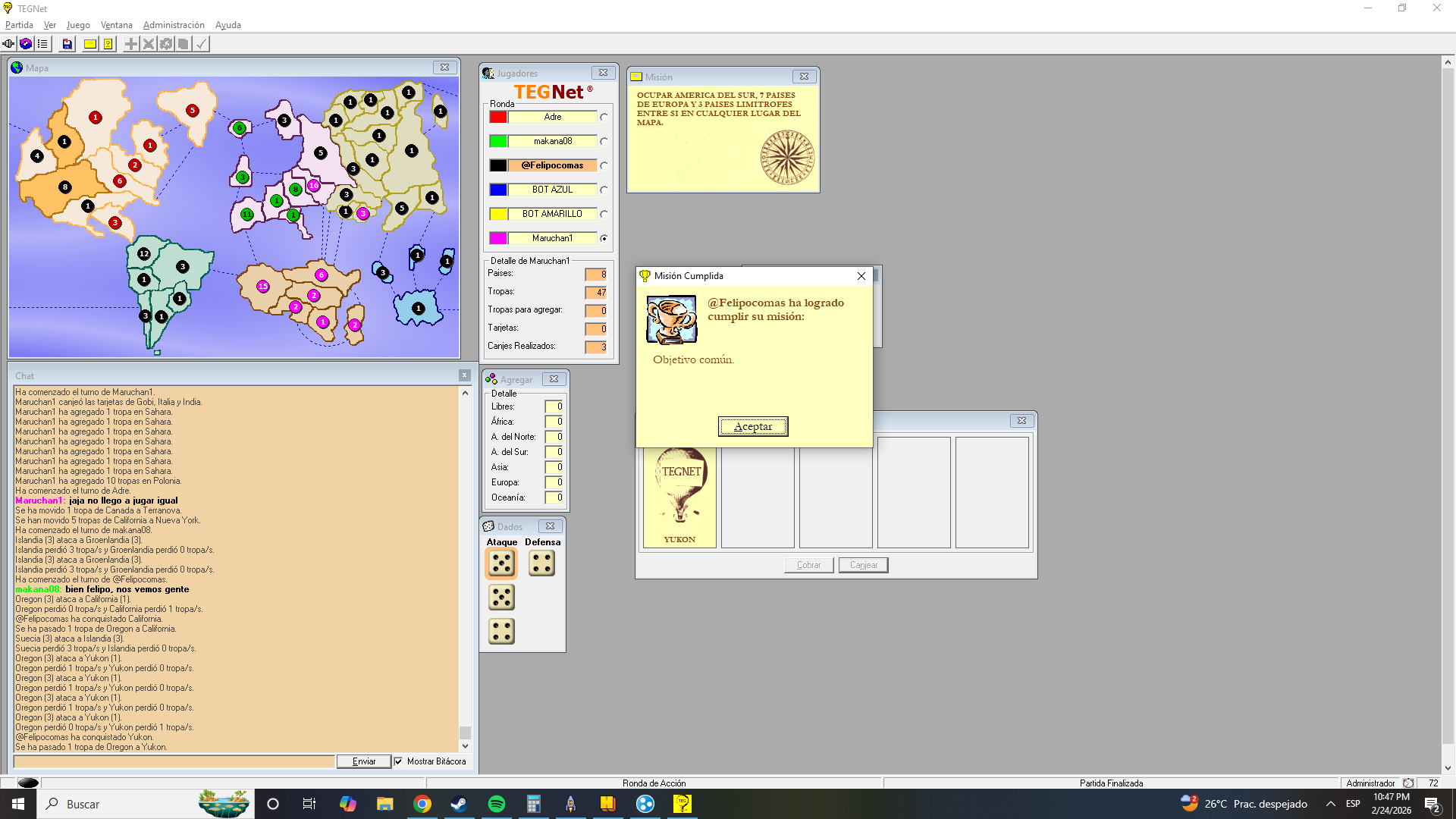The image size is (1456, 819).
Task: Click the yellow country cards toolbar icon
Action: coord(108,44)
